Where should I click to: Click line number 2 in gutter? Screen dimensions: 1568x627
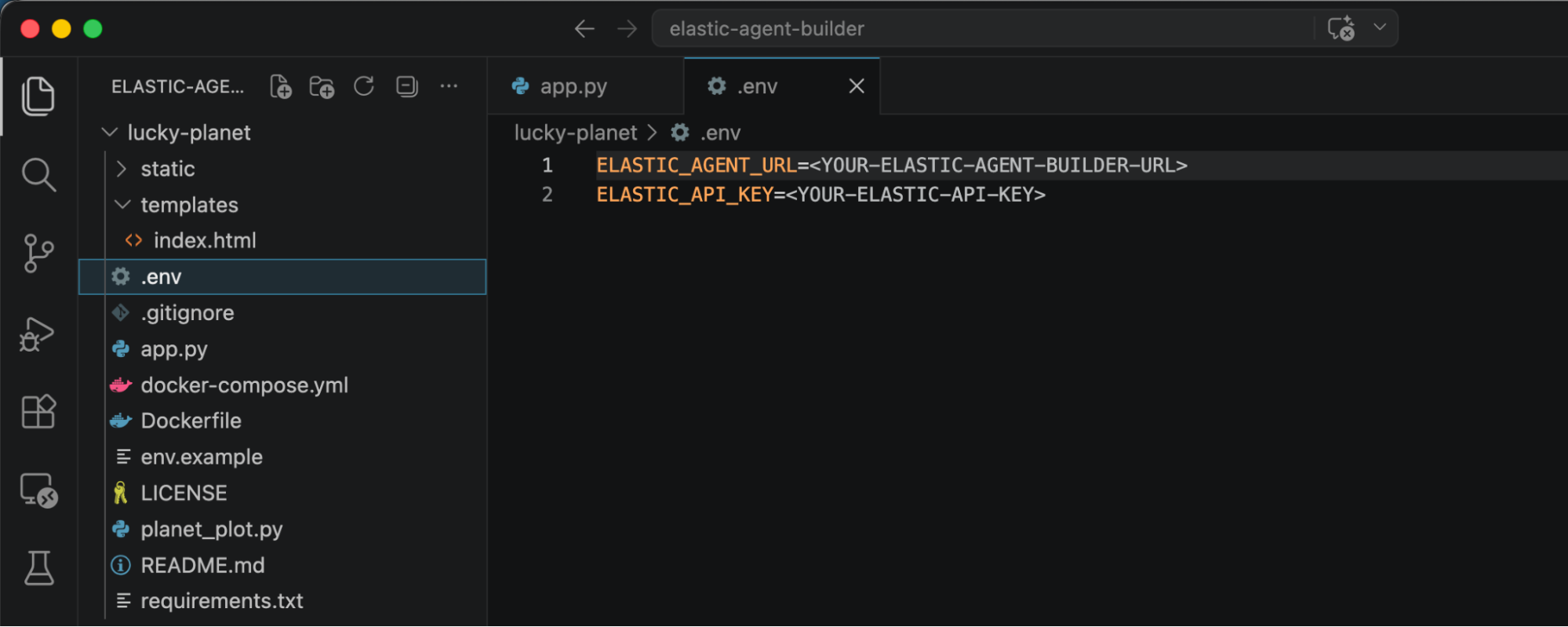click(547, 195)
